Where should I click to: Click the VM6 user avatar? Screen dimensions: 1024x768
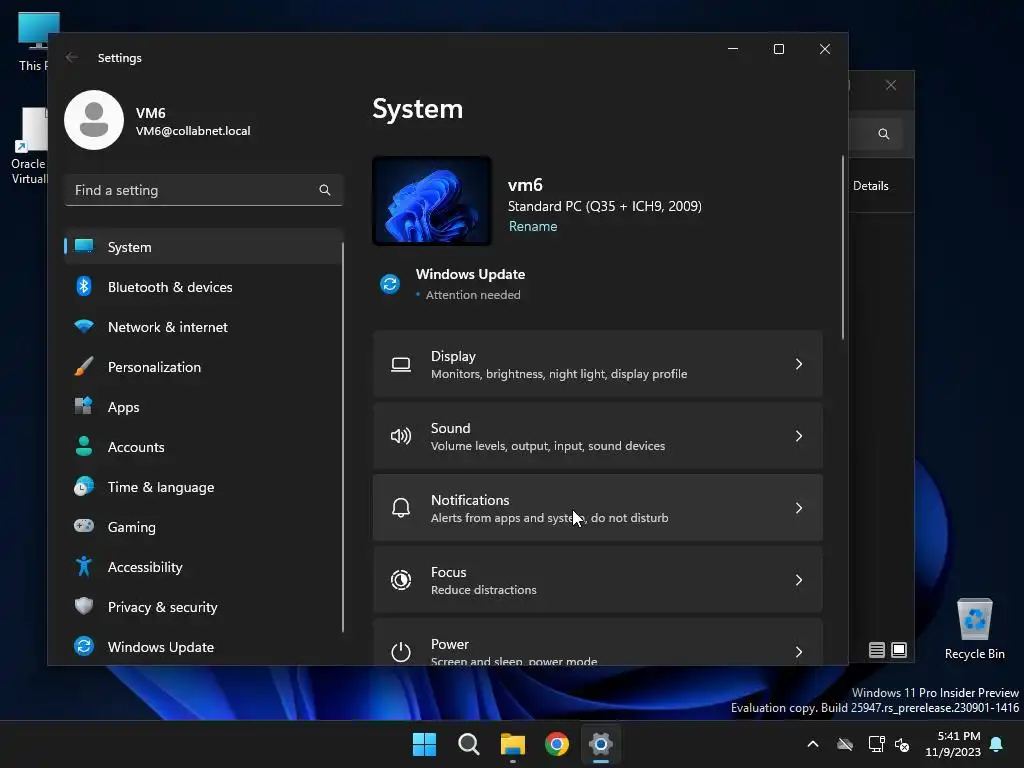click(94, 120)
